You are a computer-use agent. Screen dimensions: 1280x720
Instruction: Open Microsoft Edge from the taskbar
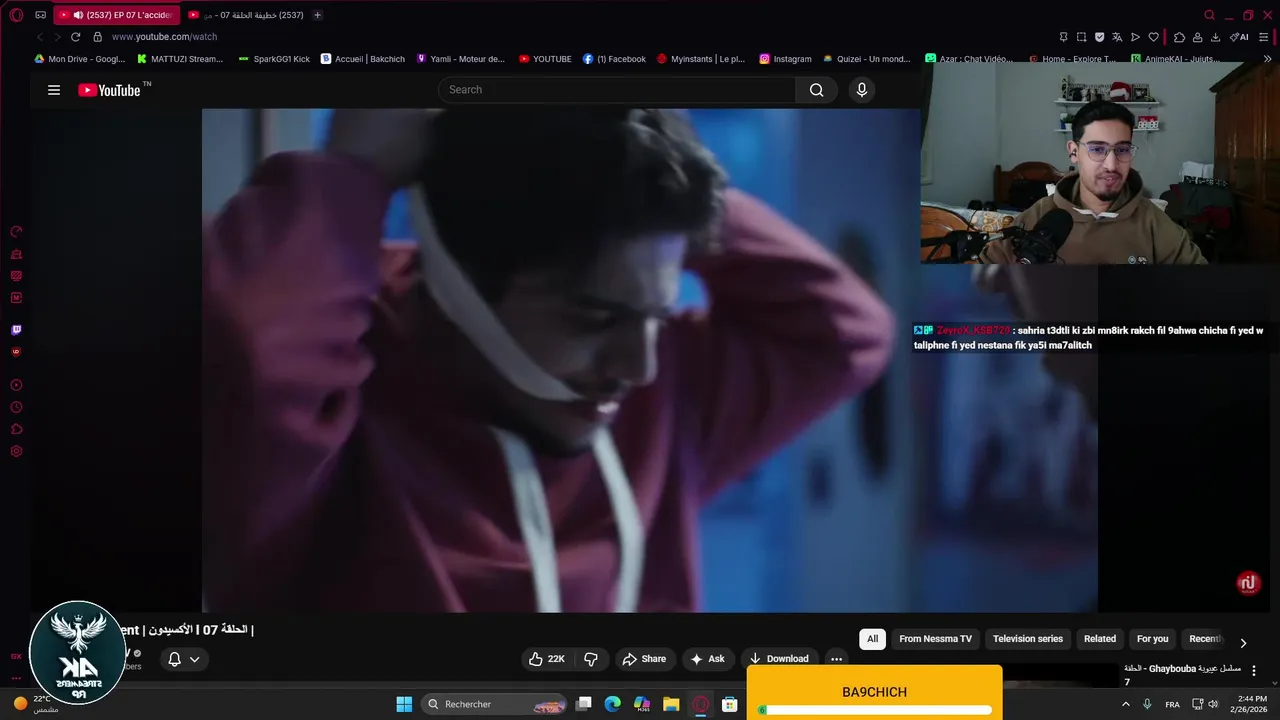(612, 704)
